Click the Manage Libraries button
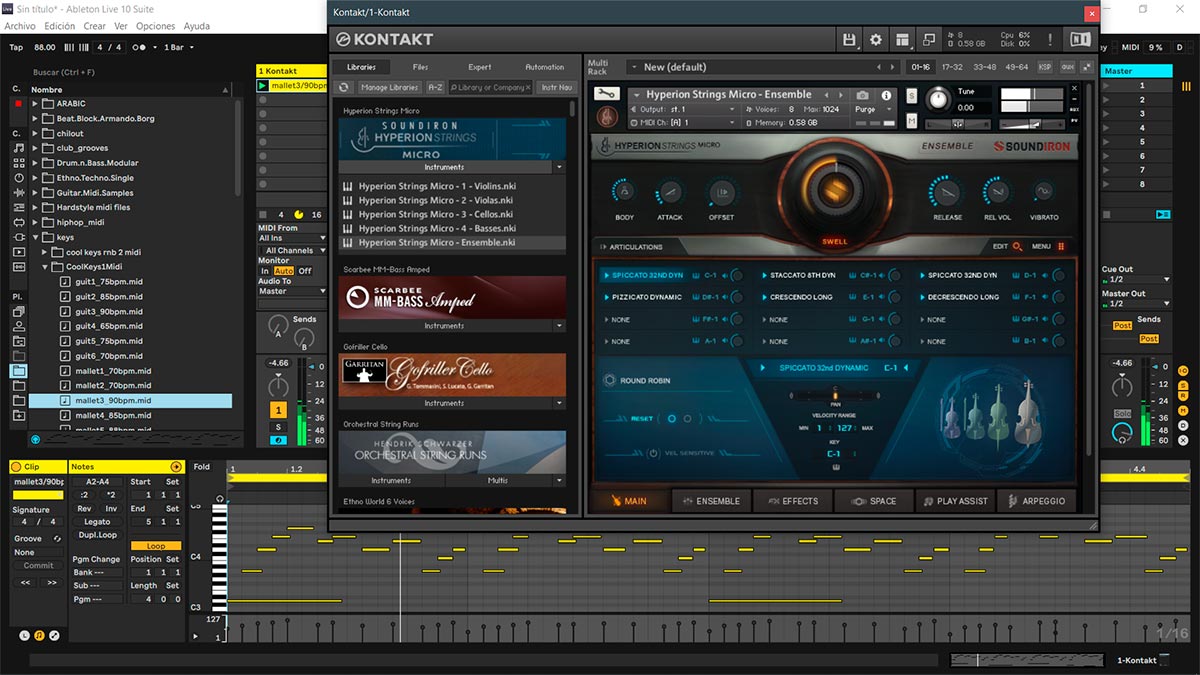This screenshot has width=1200, height=675. (388, 88)
